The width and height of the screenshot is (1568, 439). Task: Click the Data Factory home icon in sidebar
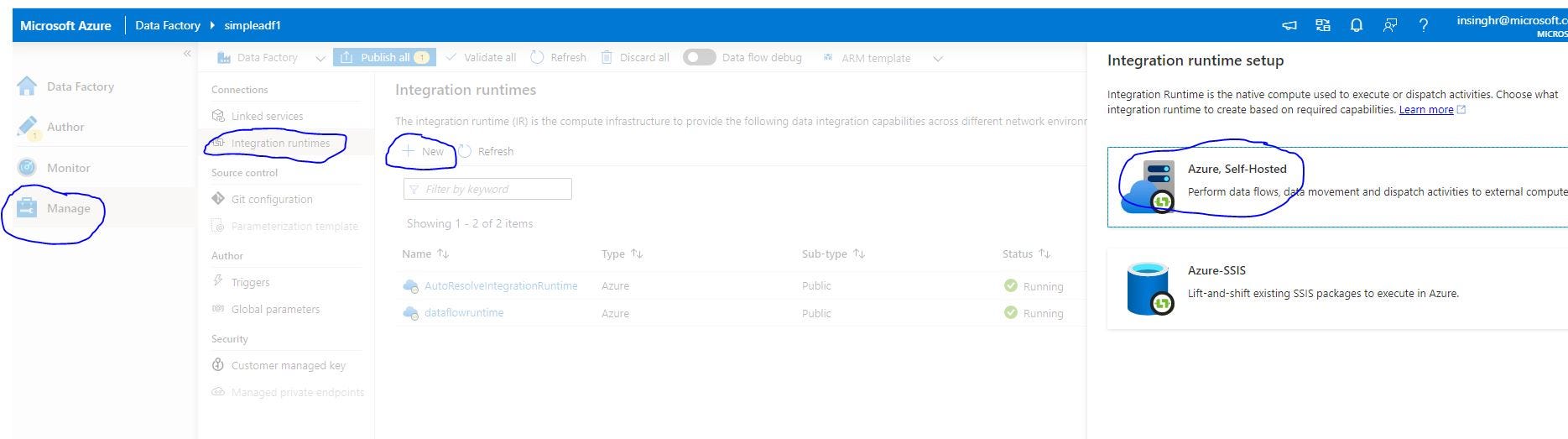pyautogui.click(x=27, y=86)
